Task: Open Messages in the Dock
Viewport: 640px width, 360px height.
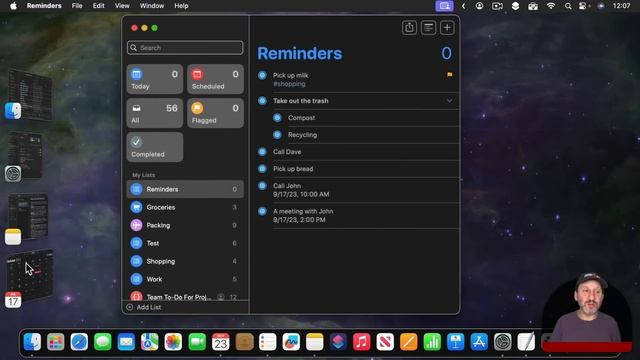Action: click(x=102, y=342)
